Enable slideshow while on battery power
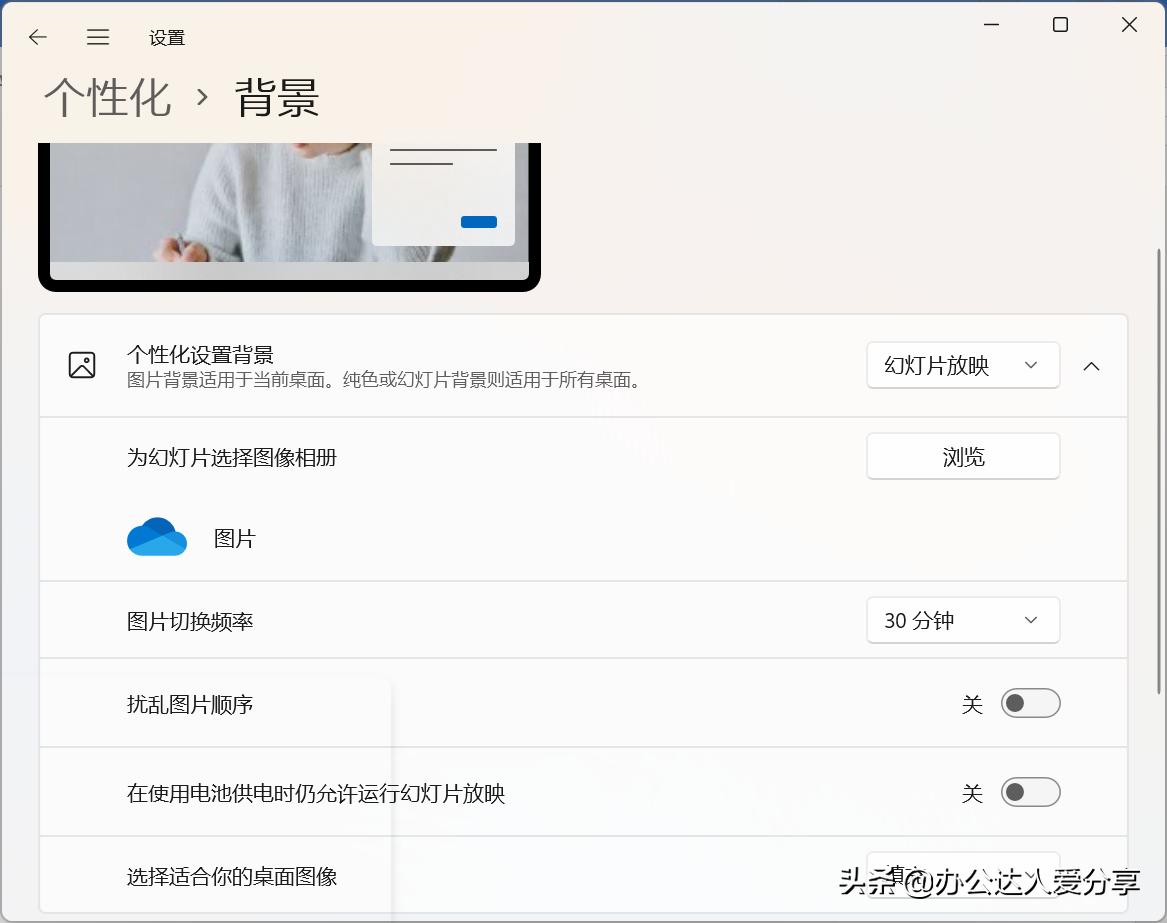Image resolution: width=1167 pixels, height=923 pixels. coord(1030,791)
